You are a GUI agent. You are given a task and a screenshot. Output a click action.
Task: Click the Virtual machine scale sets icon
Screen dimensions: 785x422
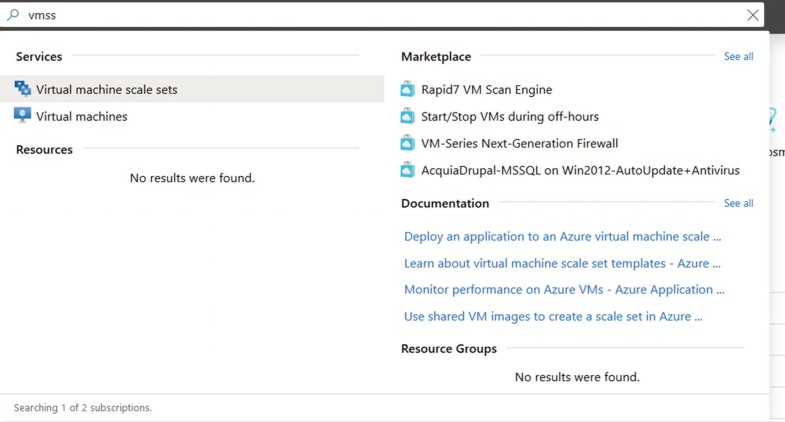tap(23, 89)
